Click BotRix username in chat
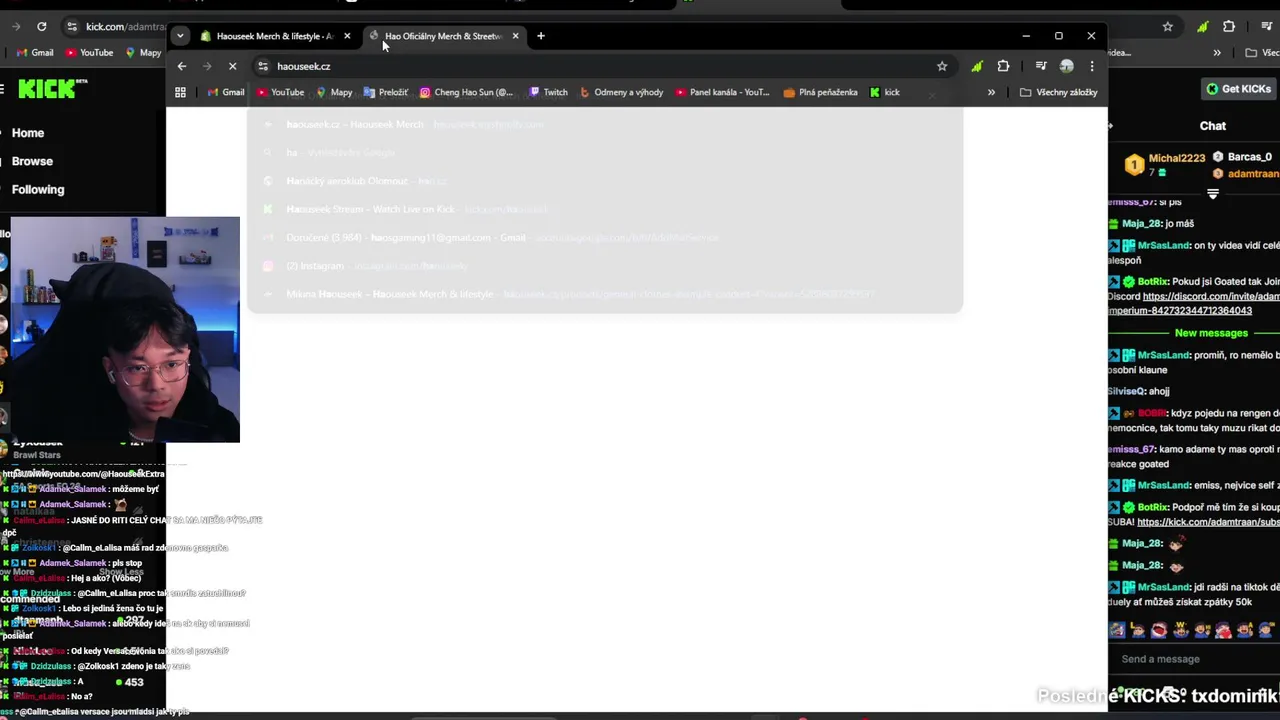This screenshot has width=1280, height=720. tap(1153, 282)
